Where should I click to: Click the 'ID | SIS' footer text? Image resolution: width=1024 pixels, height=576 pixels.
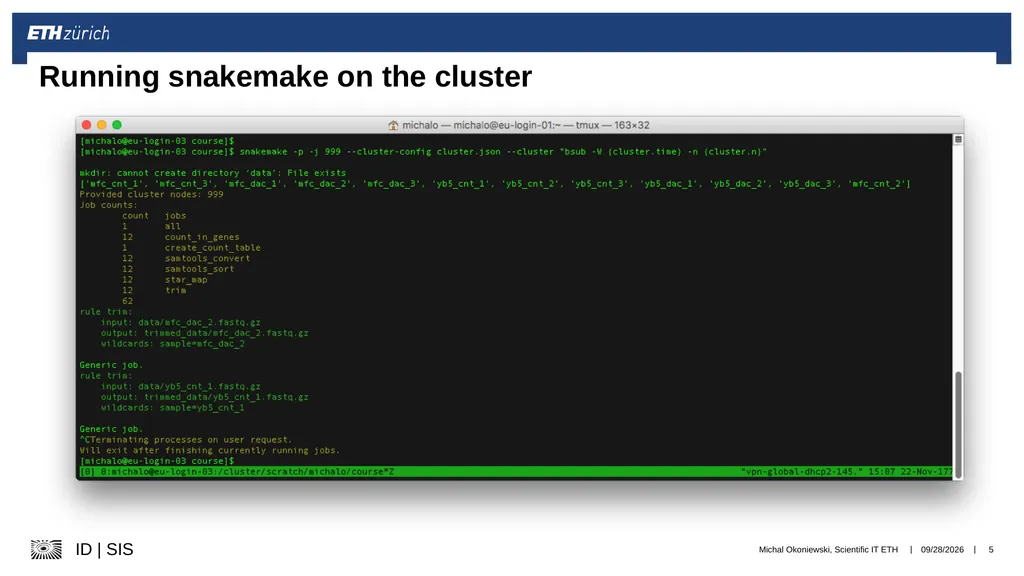tap(104, 550)
